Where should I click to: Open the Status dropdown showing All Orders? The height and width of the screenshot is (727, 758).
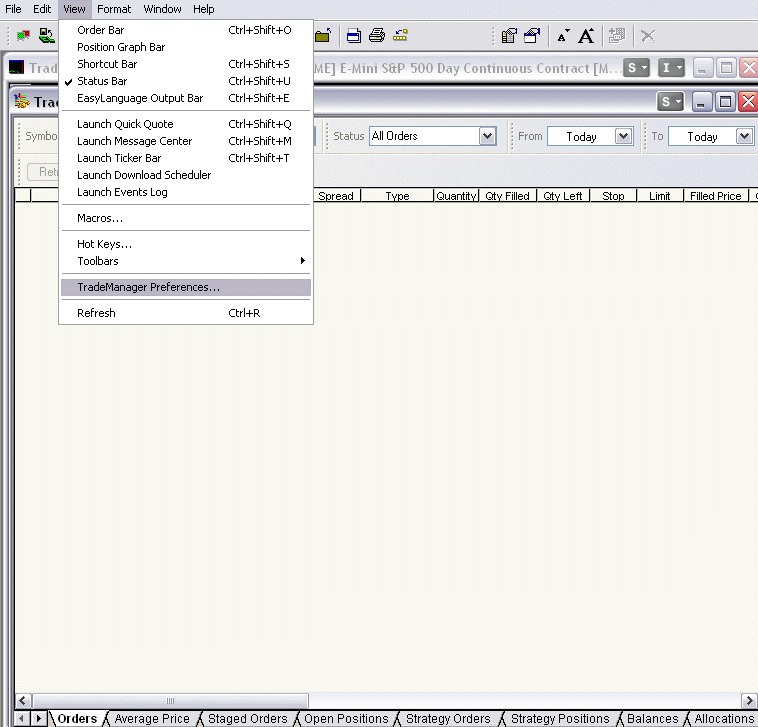tap(487, 136)
